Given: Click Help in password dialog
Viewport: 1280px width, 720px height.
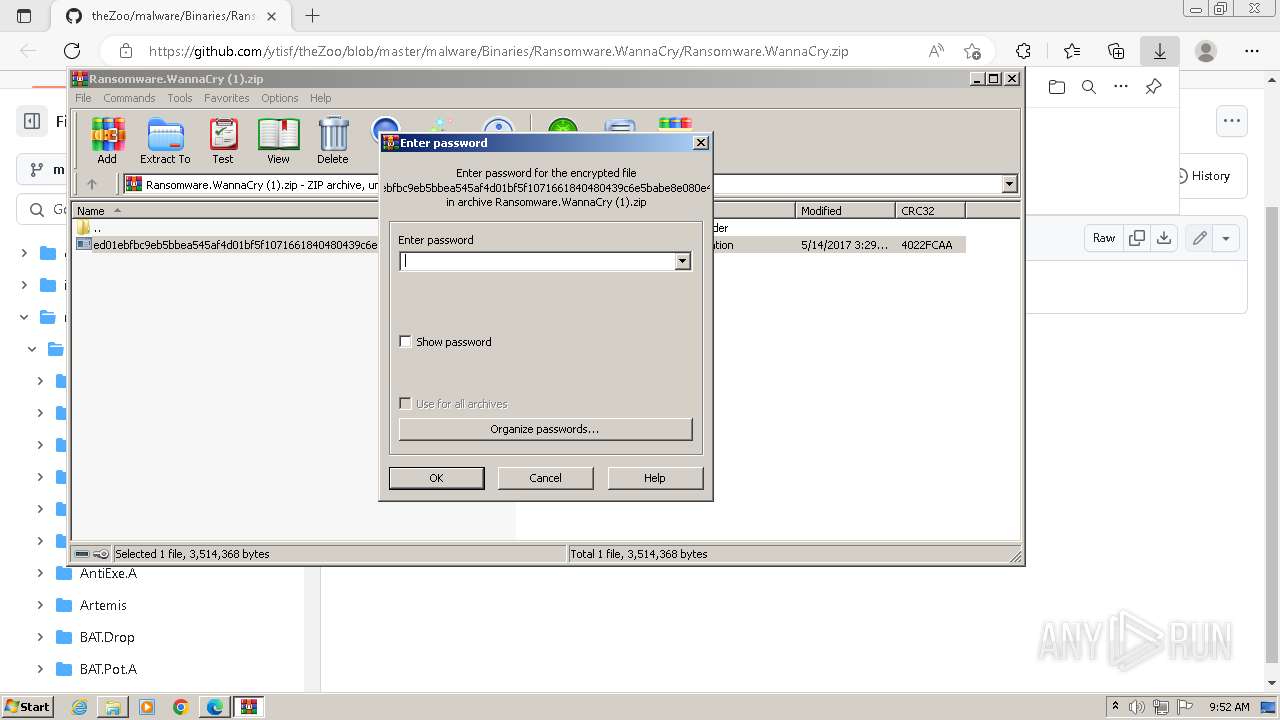Looking at the screenshot, I should pos(654,478).
